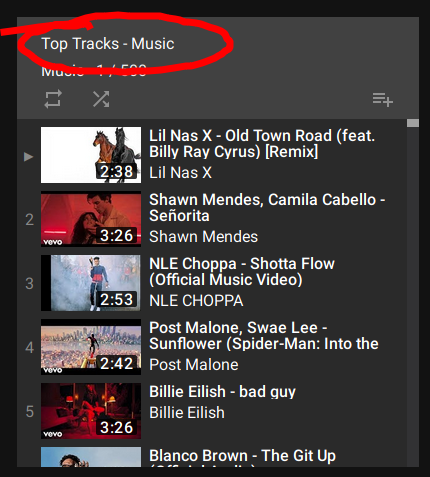The image size is (430, 477).
Task: Open the Señorita video thumbnail
Action: (91, 219)
